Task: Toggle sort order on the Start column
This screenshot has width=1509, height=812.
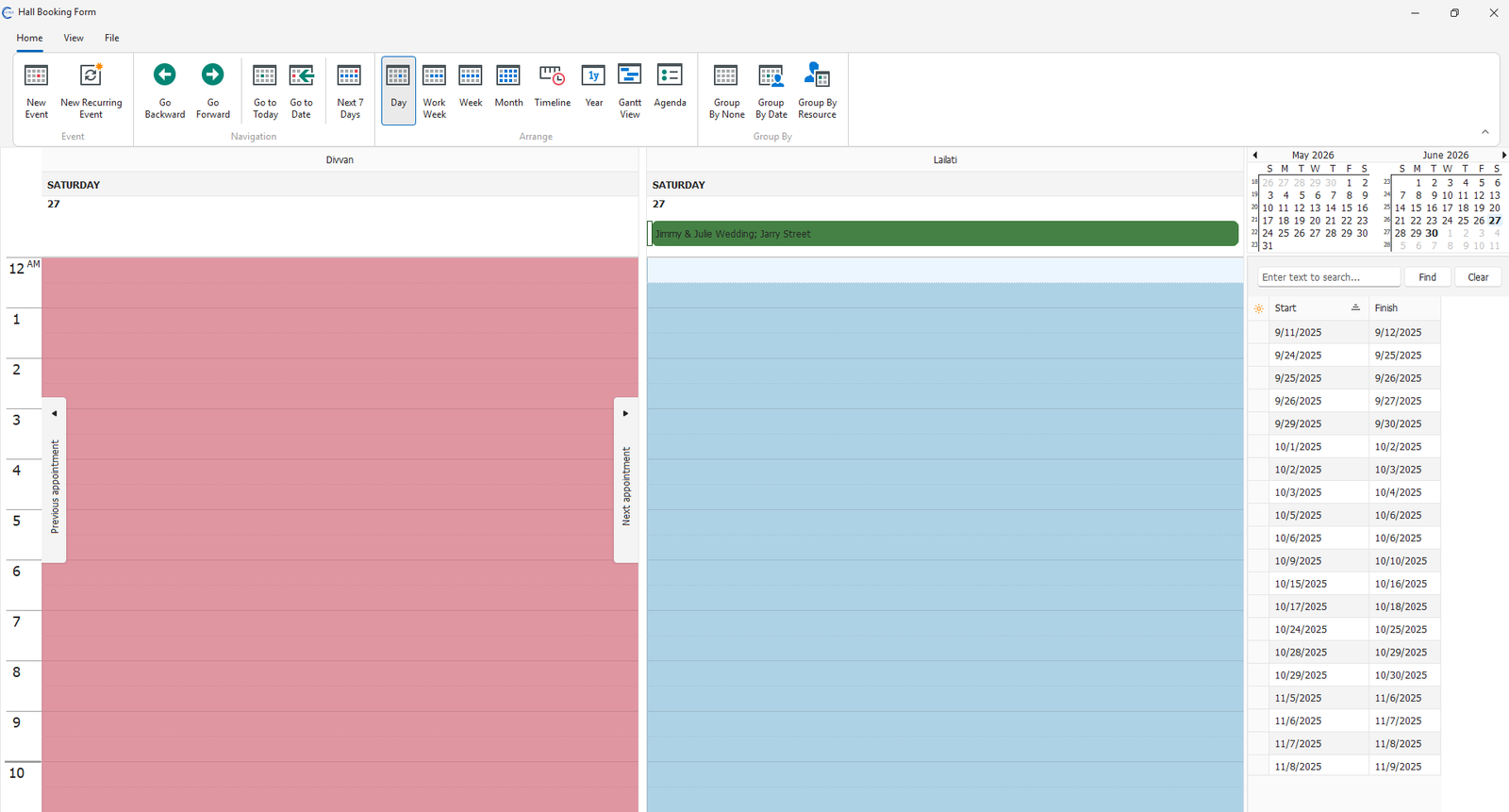Action: click(1318, 308)
